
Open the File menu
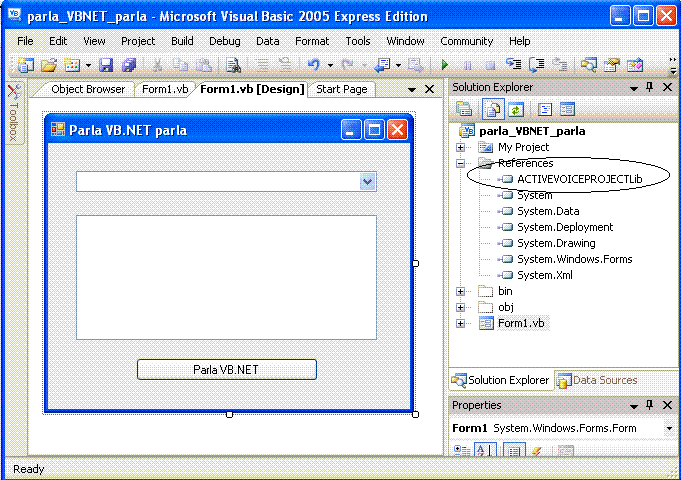[25, 41]
